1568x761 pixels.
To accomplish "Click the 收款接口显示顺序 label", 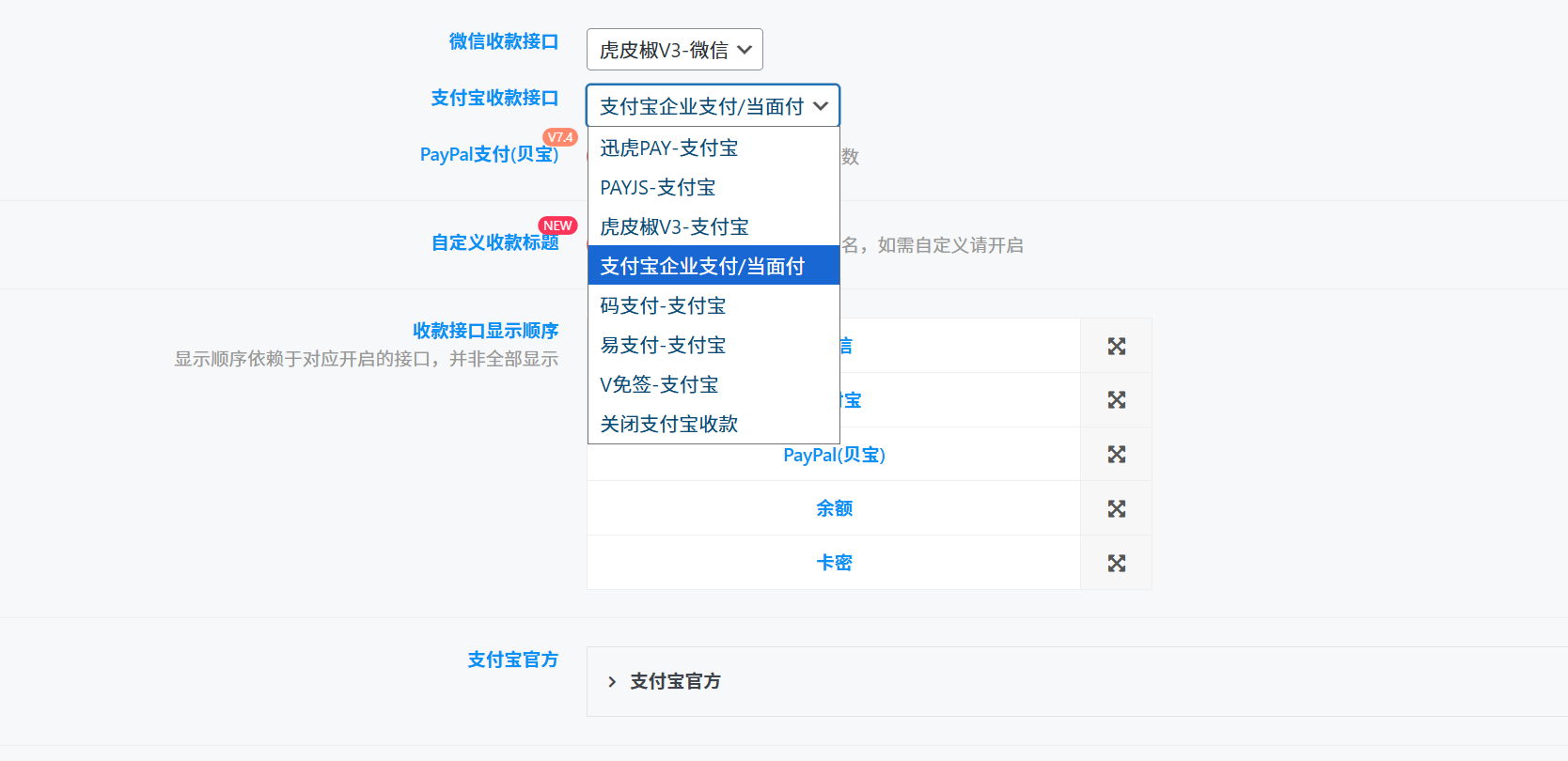I will click(485, 331).
